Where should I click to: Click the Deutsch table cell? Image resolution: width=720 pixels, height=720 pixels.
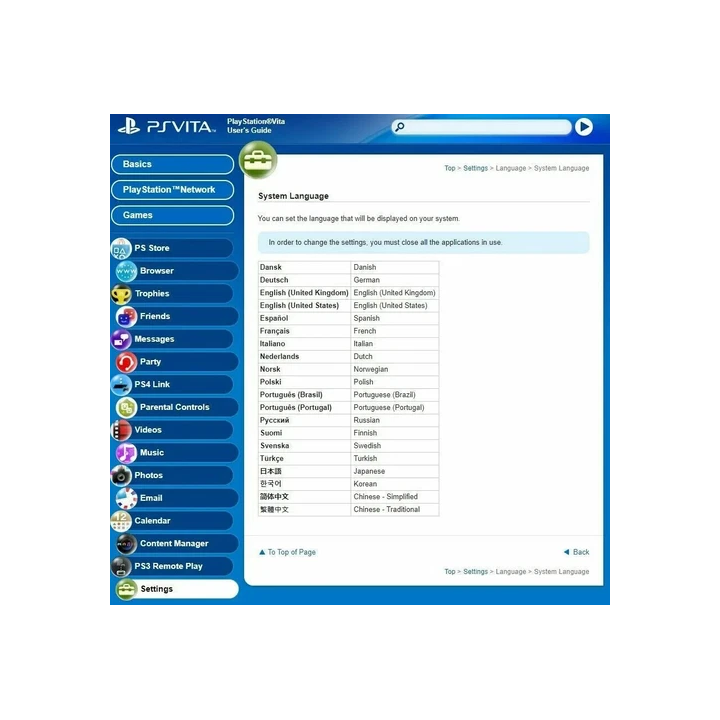tap(304, 280)
